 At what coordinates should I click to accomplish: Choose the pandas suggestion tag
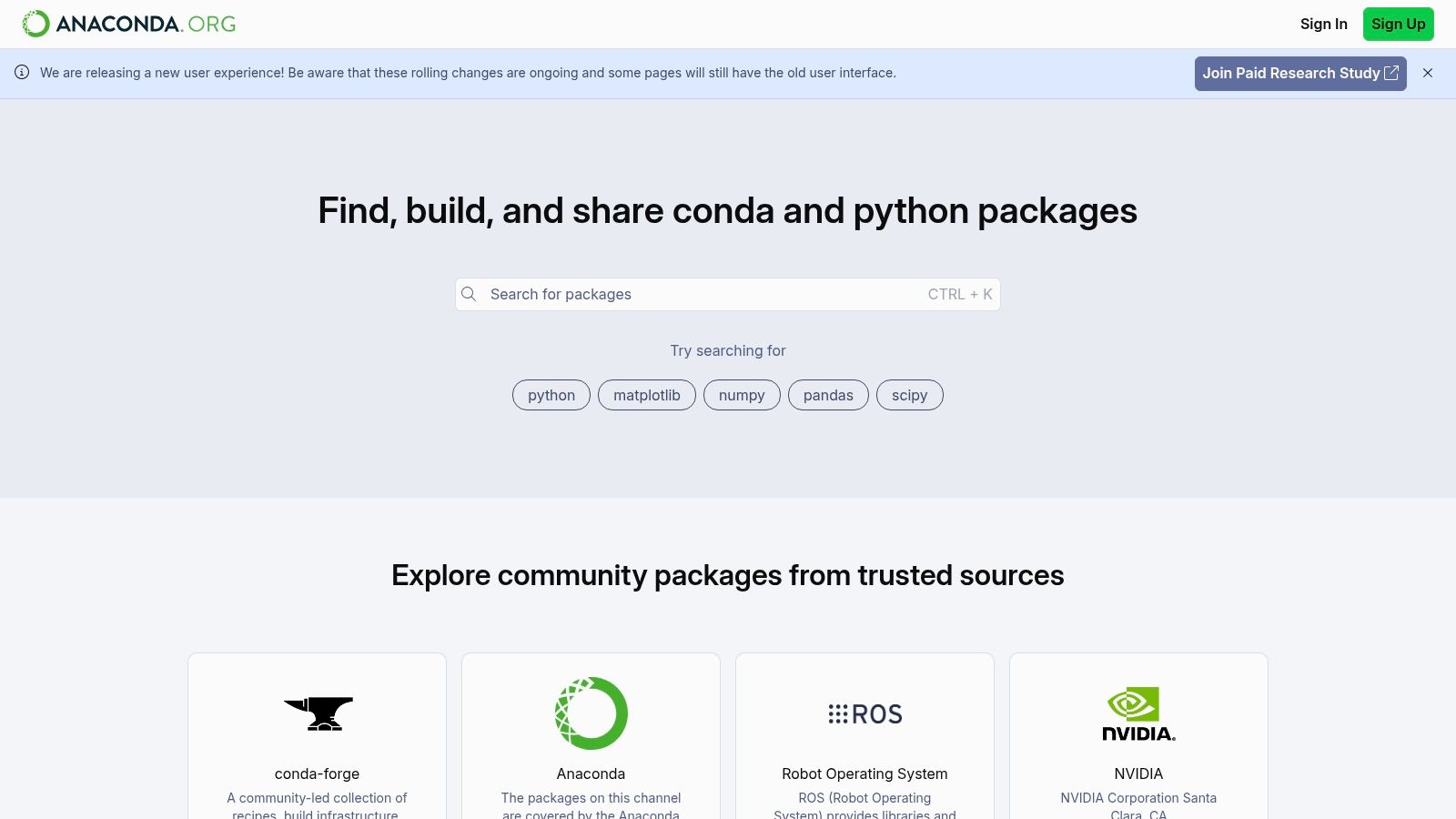click(x=828, y=395)
